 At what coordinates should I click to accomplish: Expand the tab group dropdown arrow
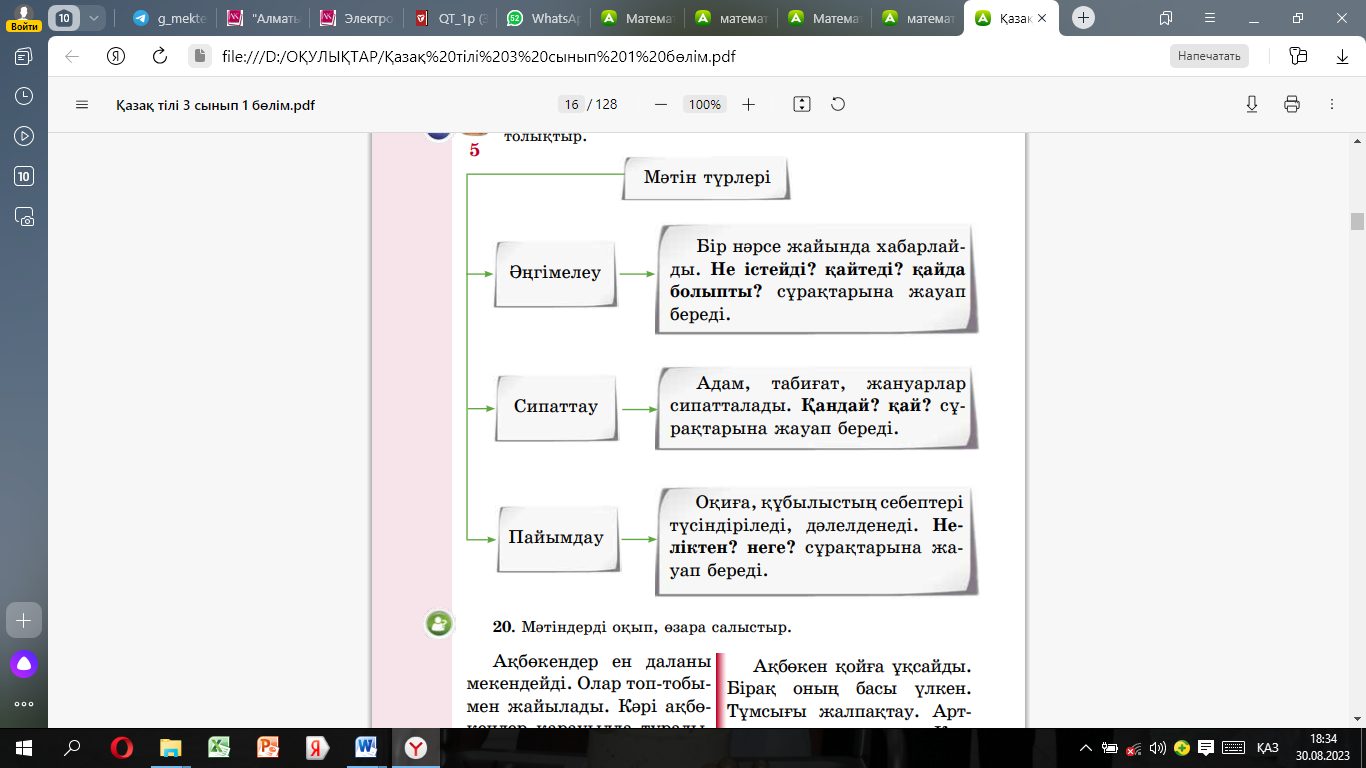click(x=94, y=17)
